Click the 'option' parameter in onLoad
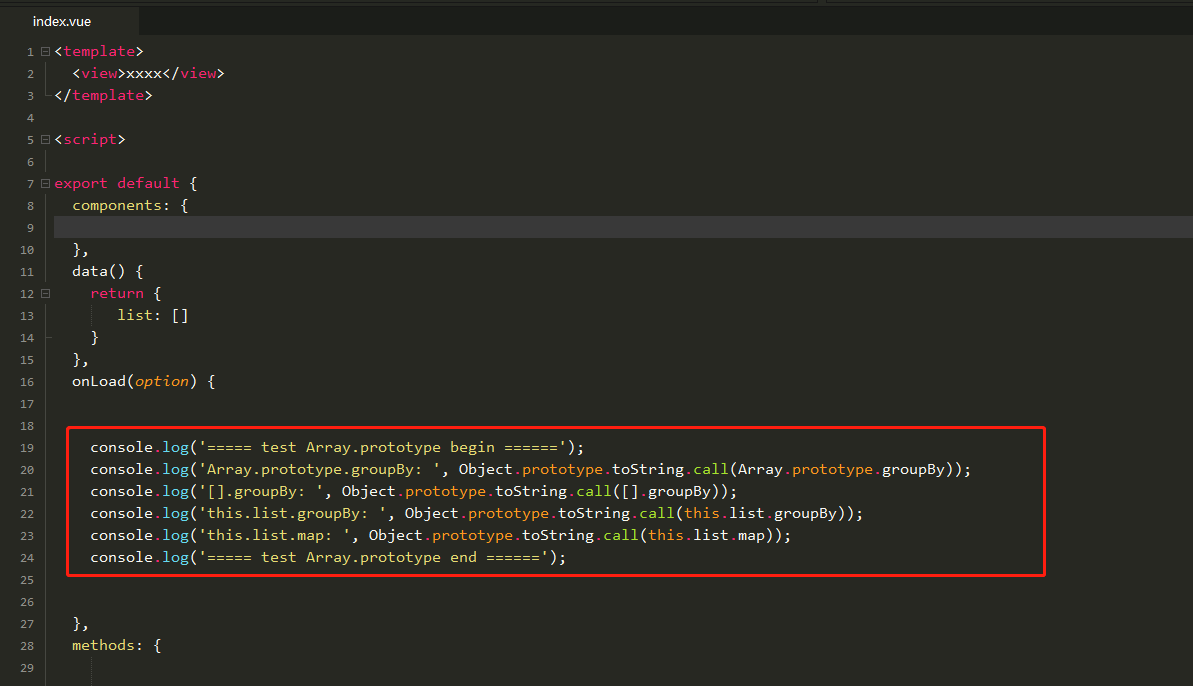Screen dimensions: 1193x686 tap(161, 381)
